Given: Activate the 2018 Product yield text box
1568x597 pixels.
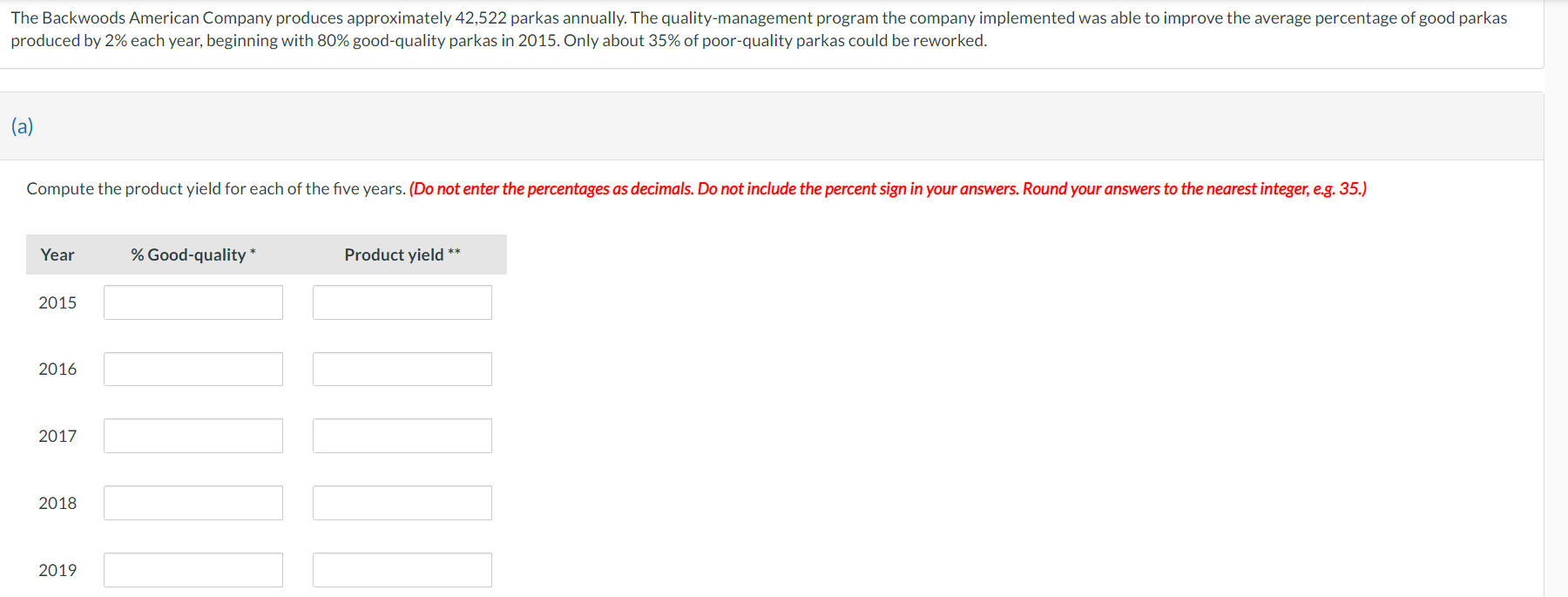Looking at the screenshot, I should point(402,503).
